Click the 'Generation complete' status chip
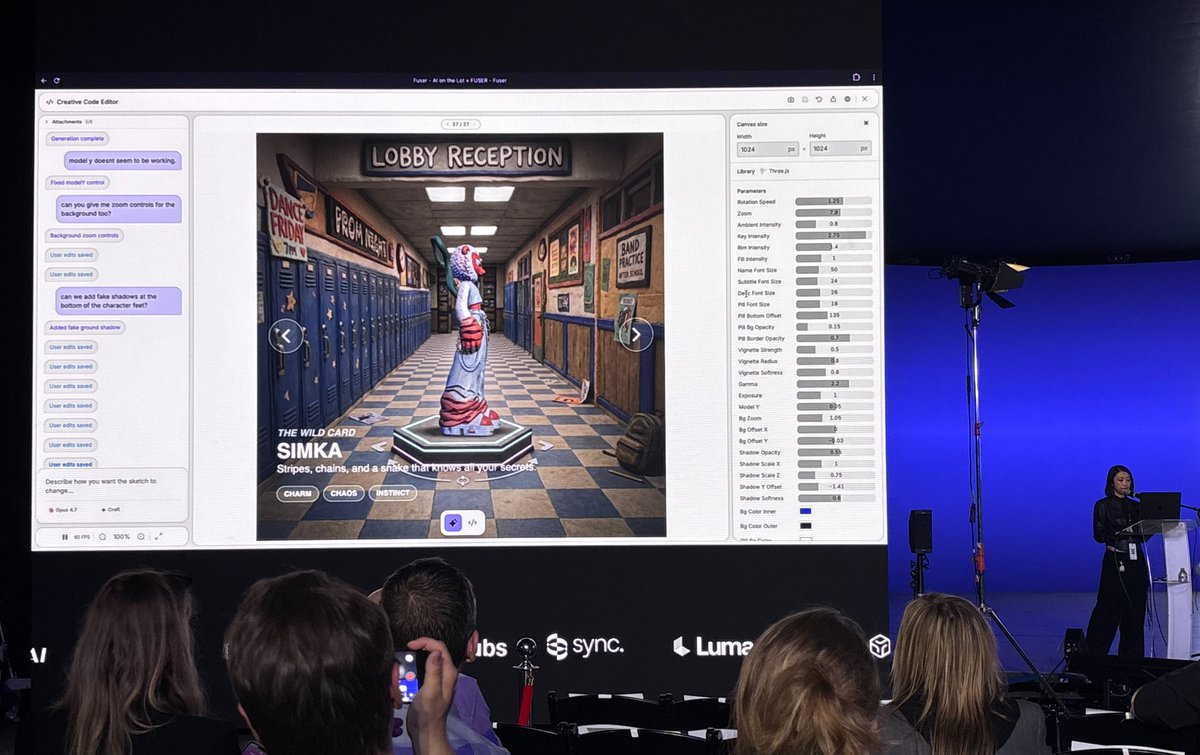The image size is (1200, 755). pos(77,139)
